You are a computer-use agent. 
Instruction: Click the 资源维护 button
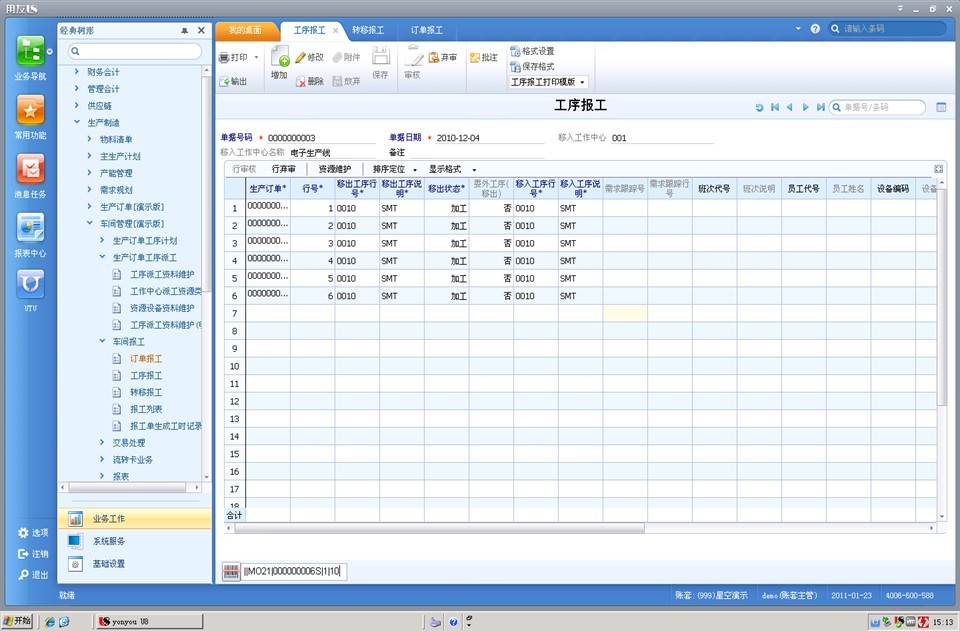point(334,169)
